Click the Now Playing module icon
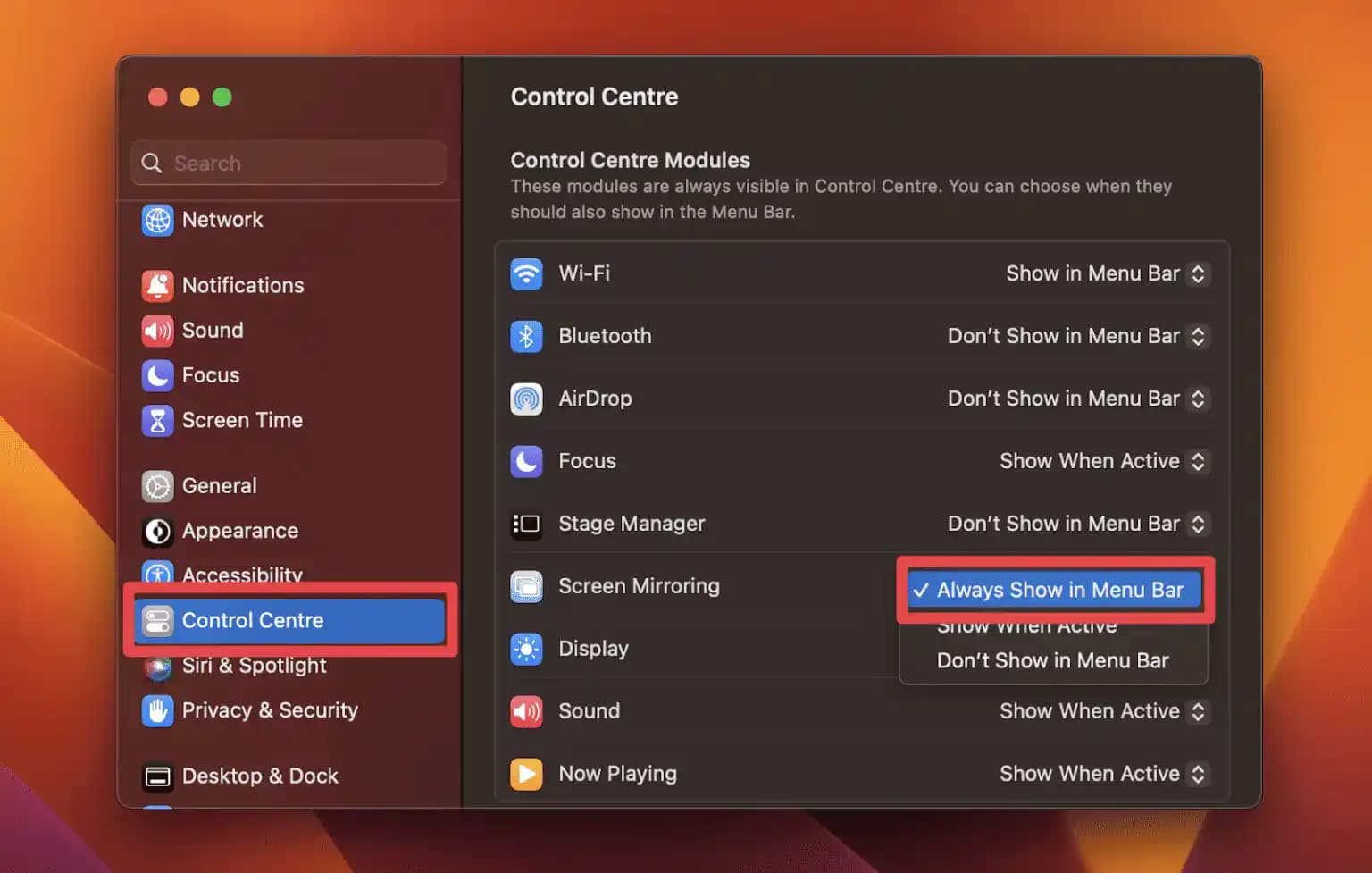Image resolution: width=1372 pixels, height=873 pixels. click(x=527, y=774)
